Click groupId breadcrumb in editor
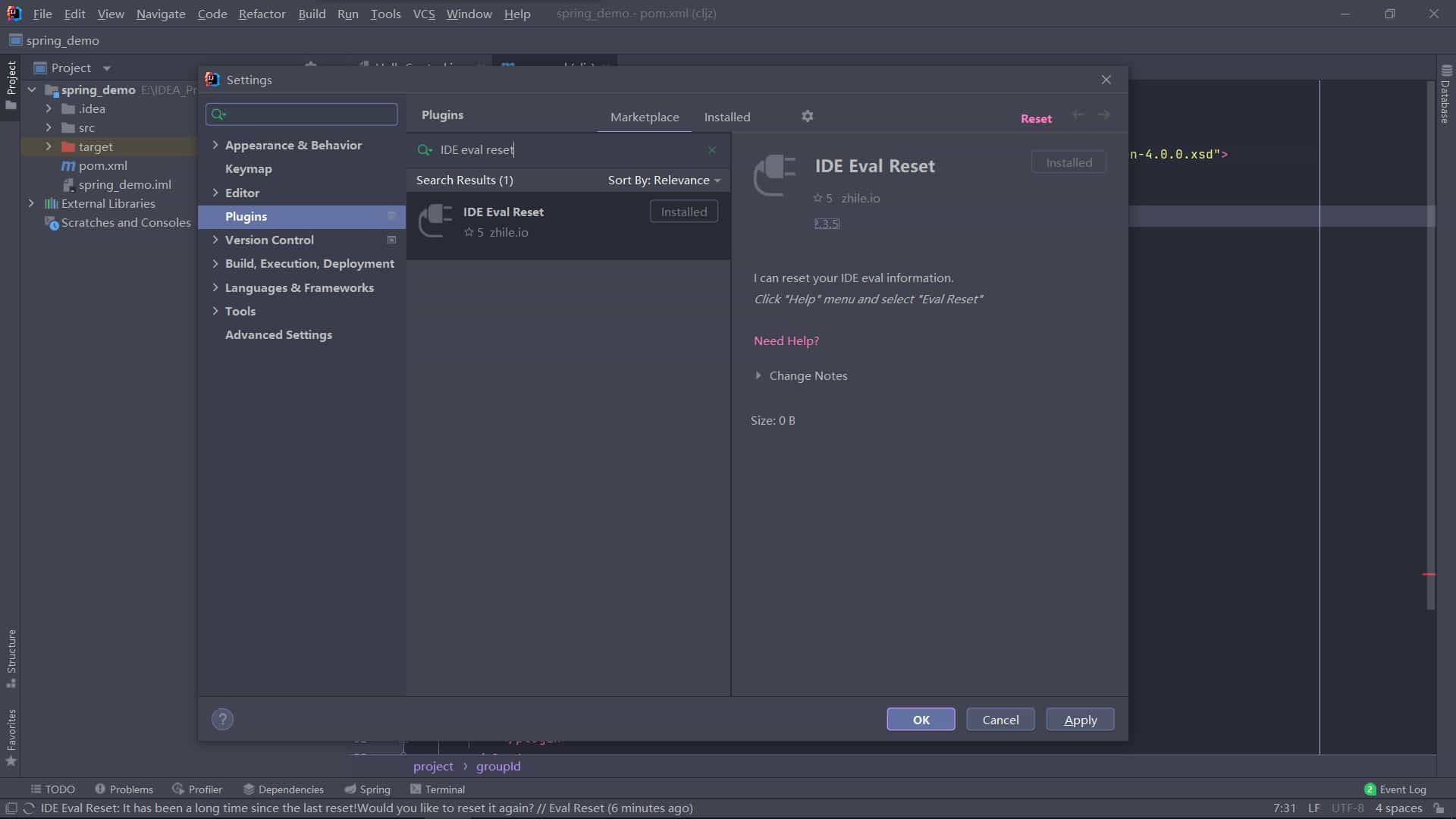The image size is (1456, 819). pos(498,767)
